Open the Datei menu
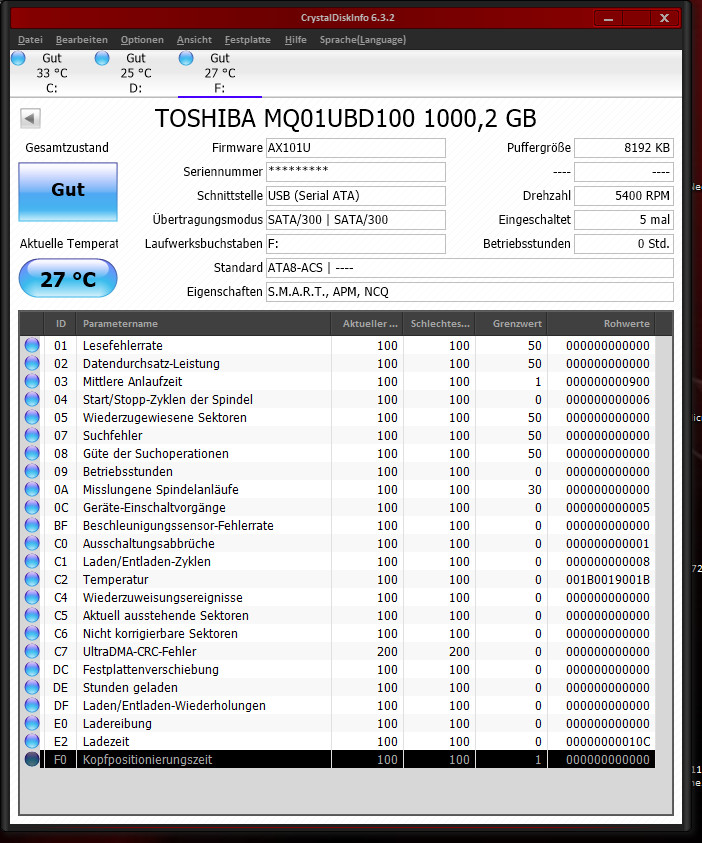Image resolution: width=702 pixels, height=843 pixels. (30, 40)
